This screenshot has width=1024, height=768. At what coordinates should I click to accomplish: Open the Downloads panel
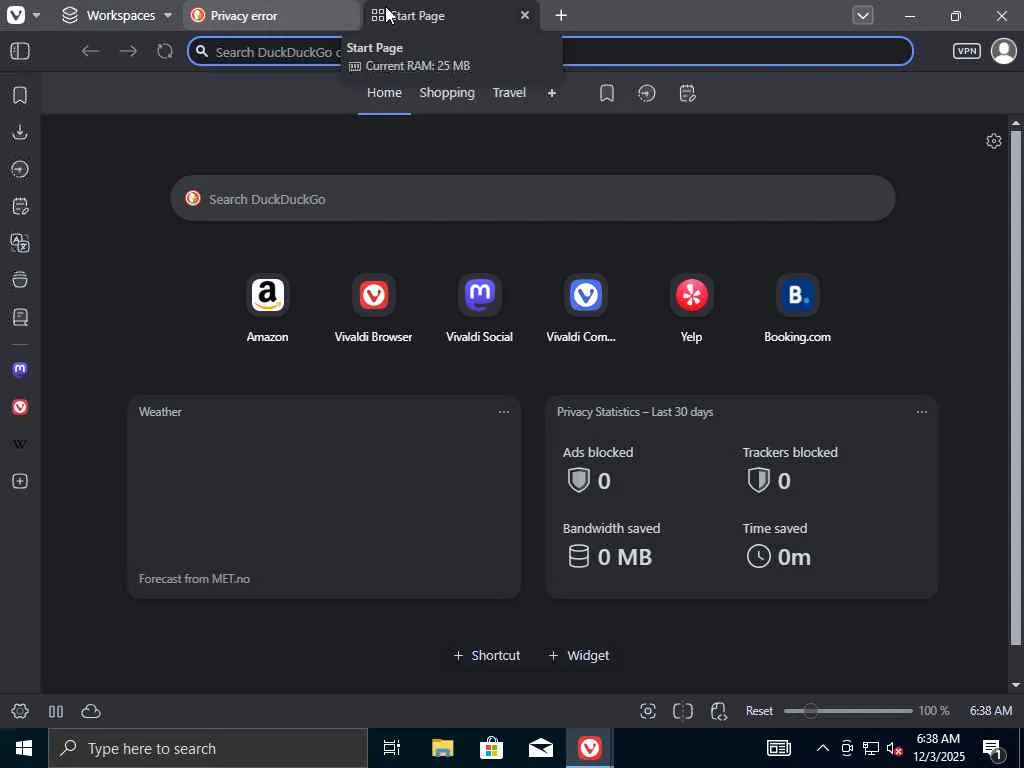click(x=20, y=133)
